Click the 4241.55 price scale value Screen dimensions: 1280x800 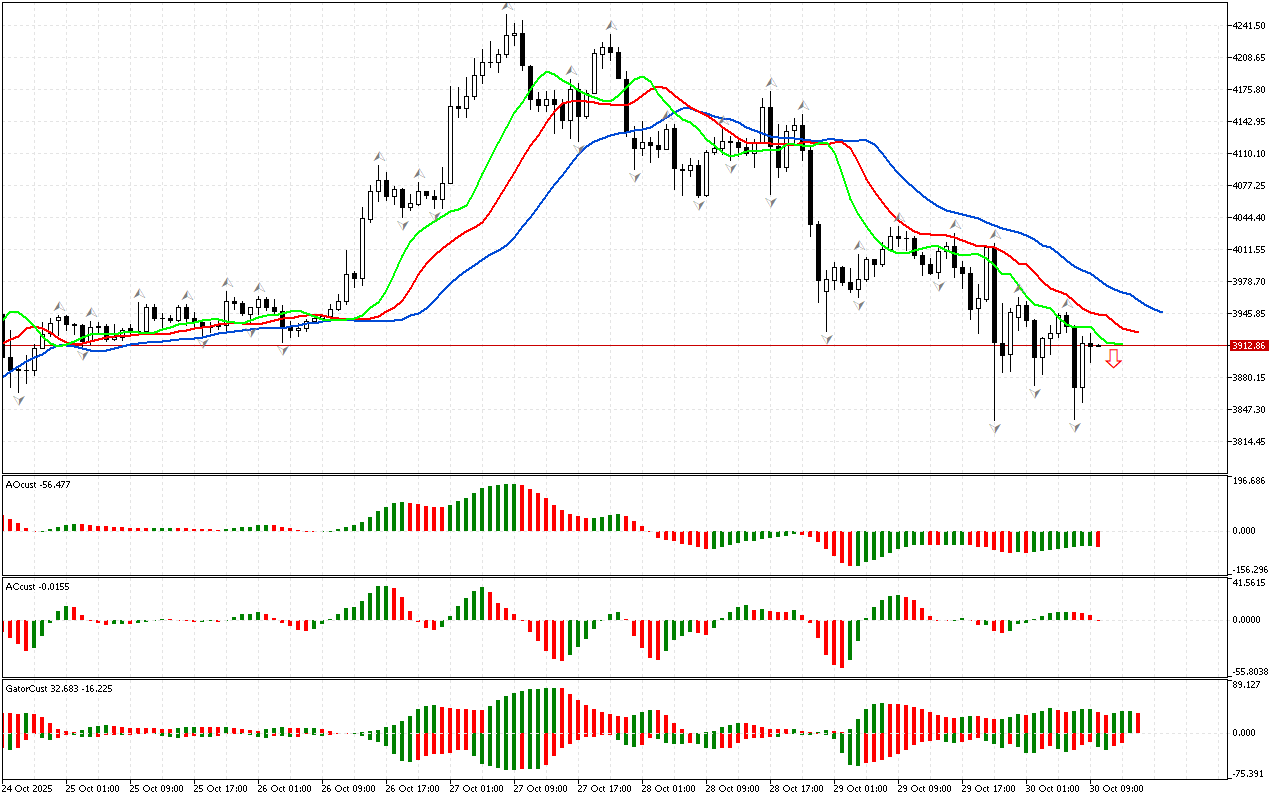[1251, 26]
